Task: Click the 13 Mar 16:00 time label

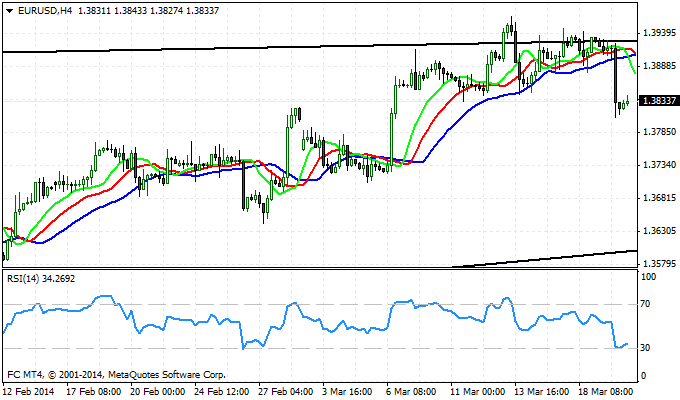Action: point(542,391)
